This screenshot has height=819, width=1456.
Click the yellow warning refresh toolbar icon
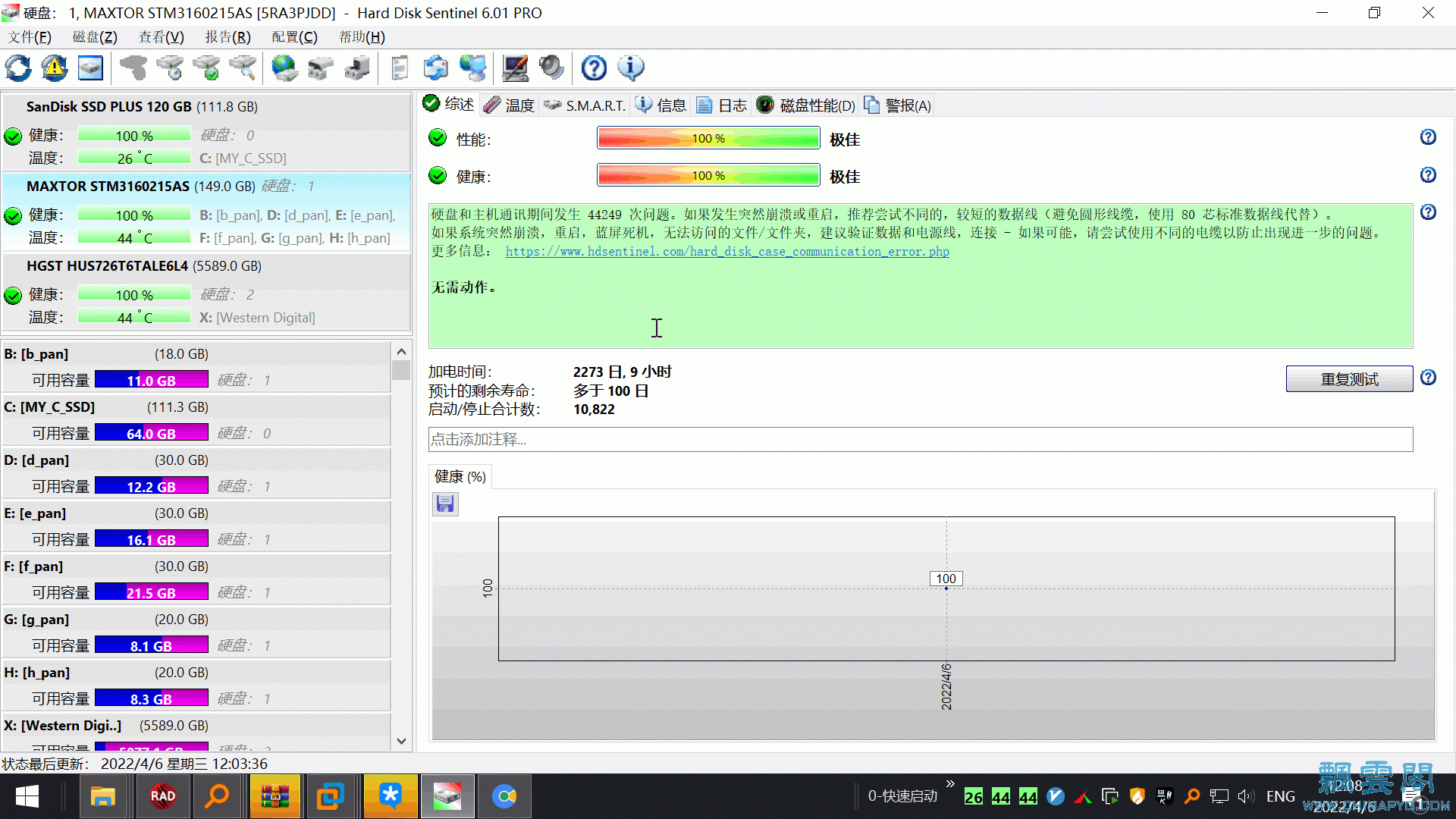pyautogui.click(x=55, y=68)
